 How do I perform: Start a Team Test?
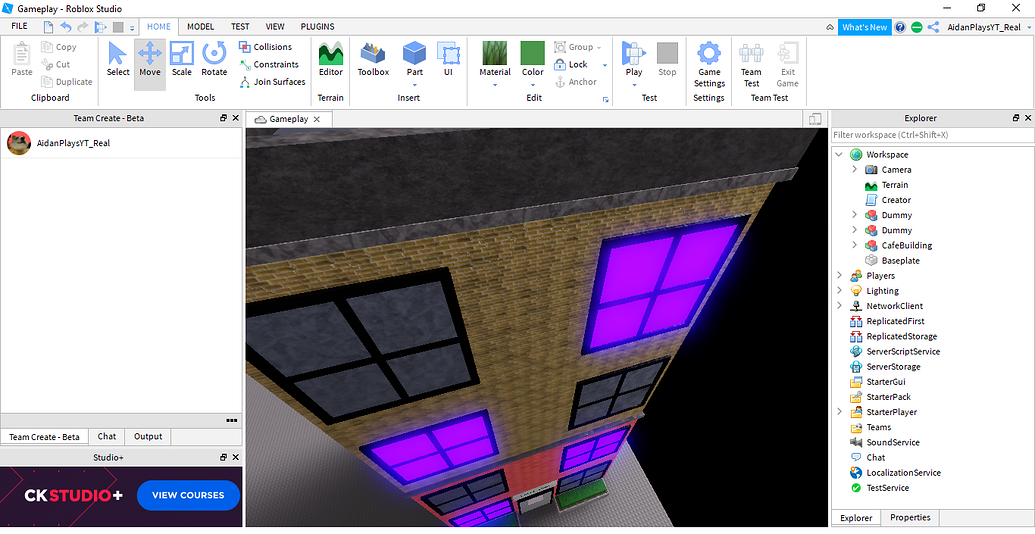(x=751, y=65)
